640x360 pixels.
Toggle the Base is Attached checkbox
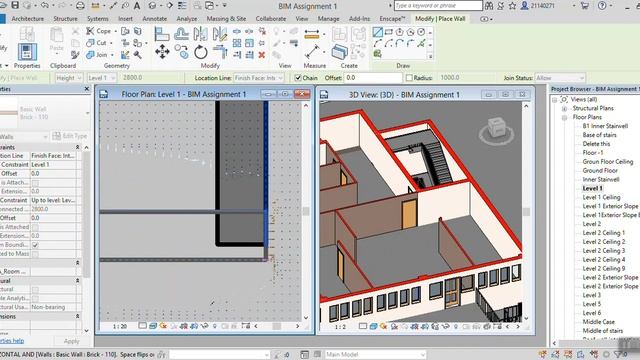[35, 182]
